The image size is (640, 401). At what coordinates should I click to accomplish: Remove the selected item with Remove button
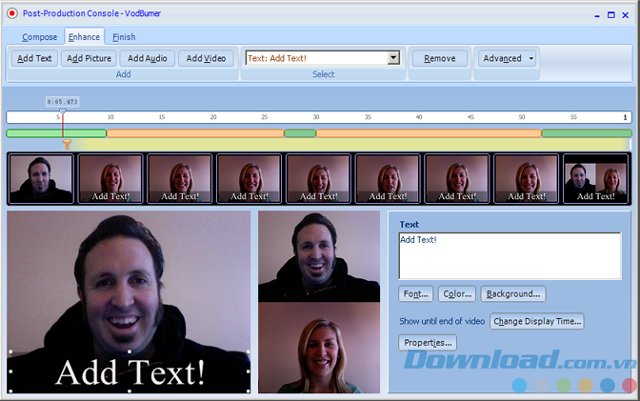[439, 59]
